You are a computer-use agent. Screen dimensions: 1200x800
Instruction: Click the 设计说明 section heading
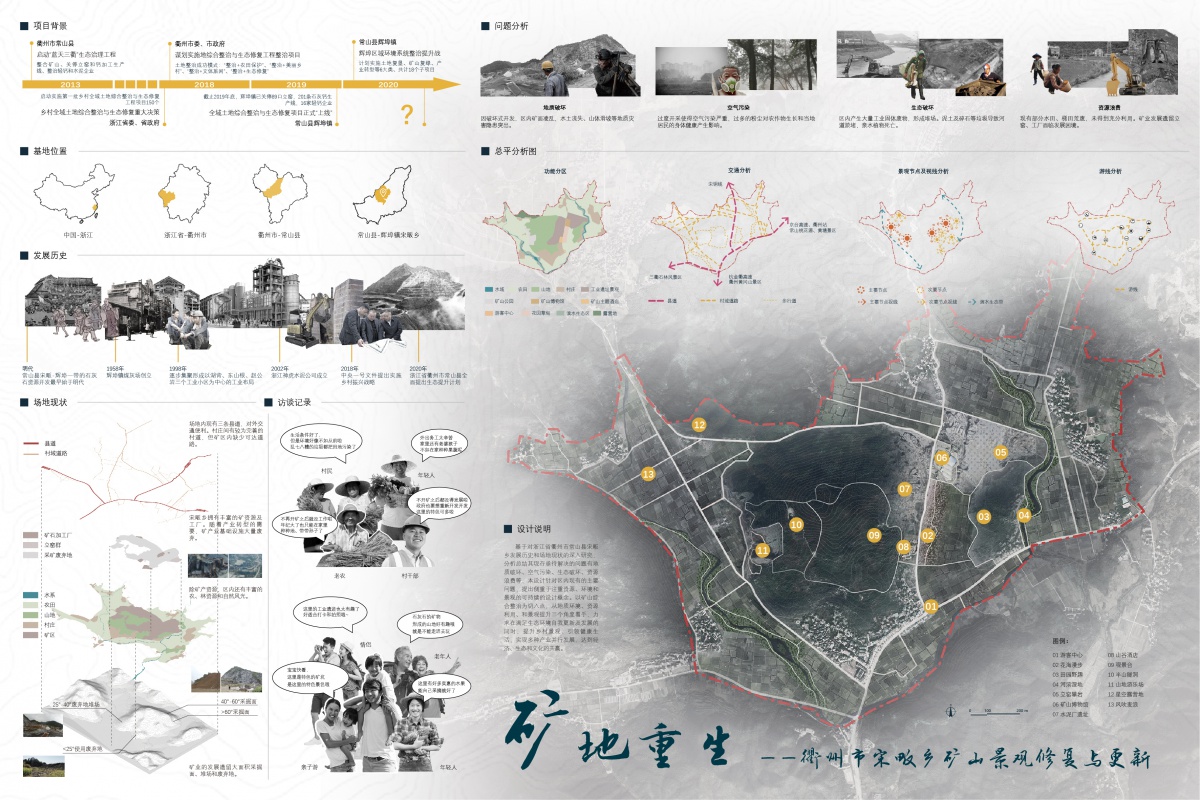pos(534,529)
